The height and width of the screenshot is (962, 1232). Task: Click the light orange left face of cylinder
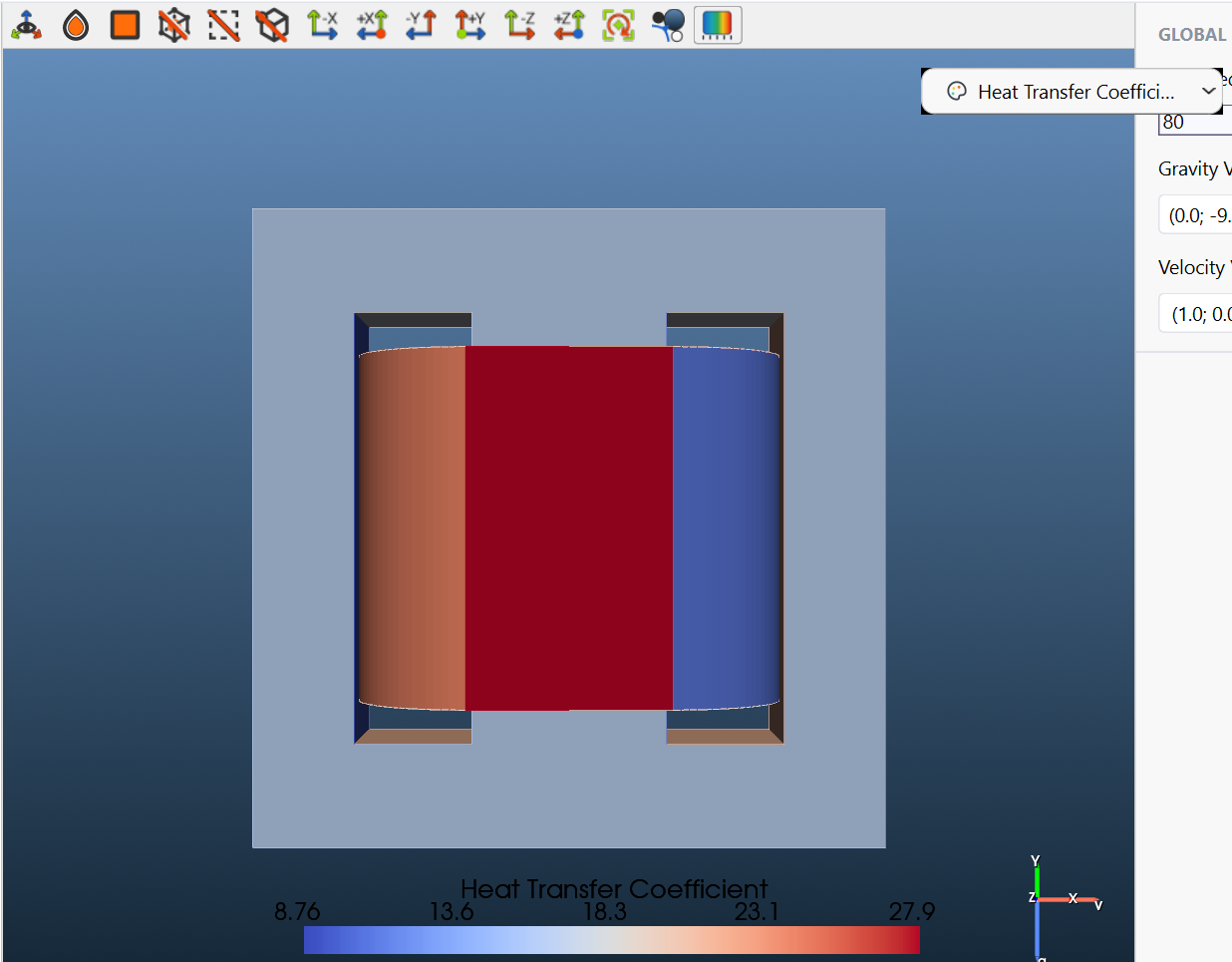(x=413, y=528)
